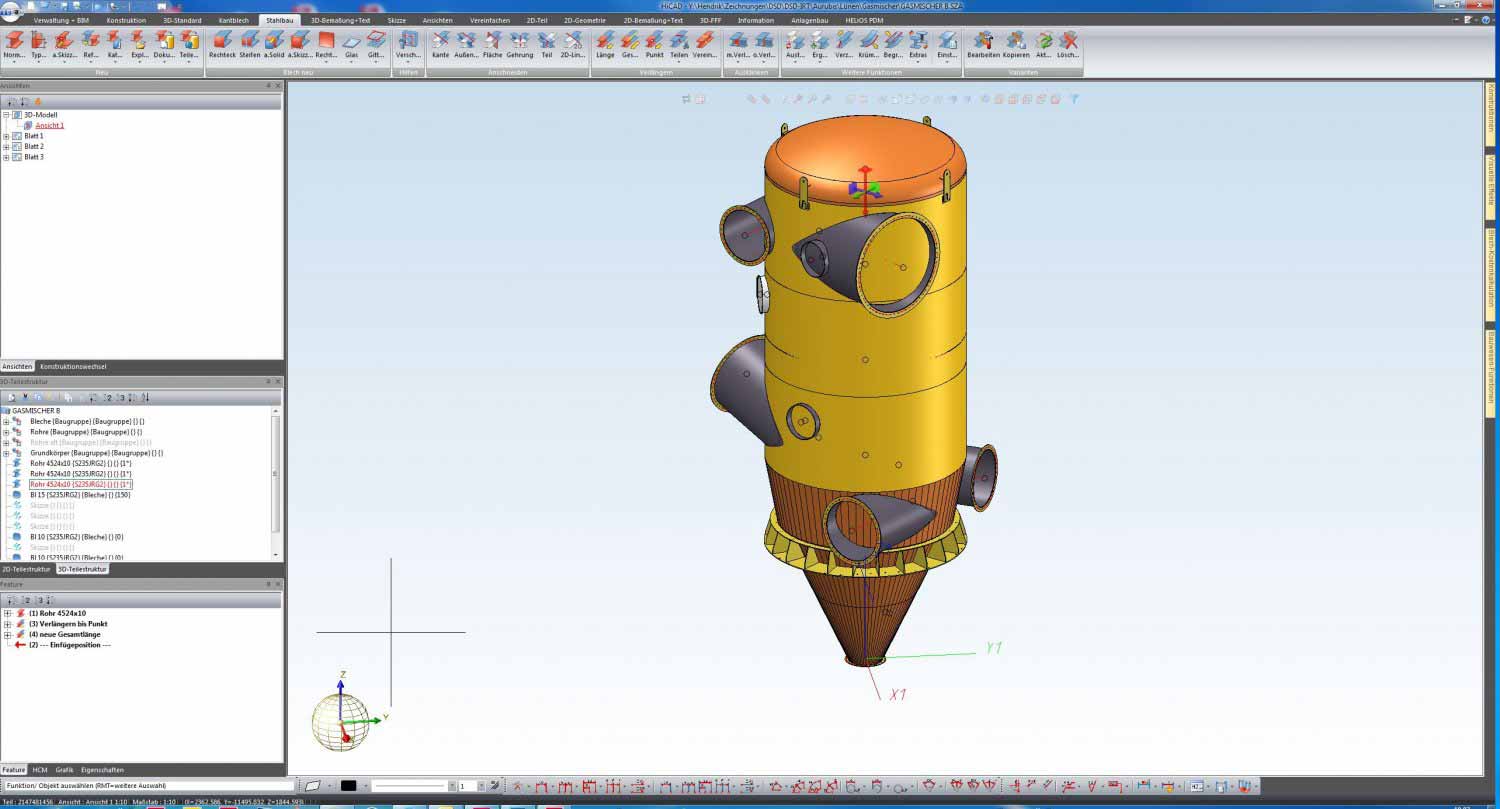
Task: Select Ansicht 1 in the views tree
Action: [50, 126]
